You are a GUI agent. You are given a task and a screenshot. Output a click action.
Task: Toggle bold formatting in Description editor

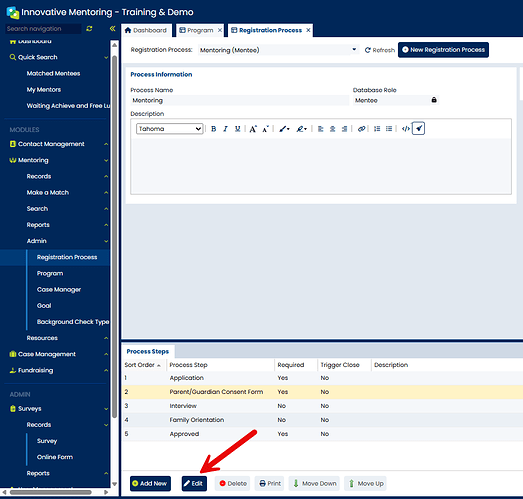point(213,129)
